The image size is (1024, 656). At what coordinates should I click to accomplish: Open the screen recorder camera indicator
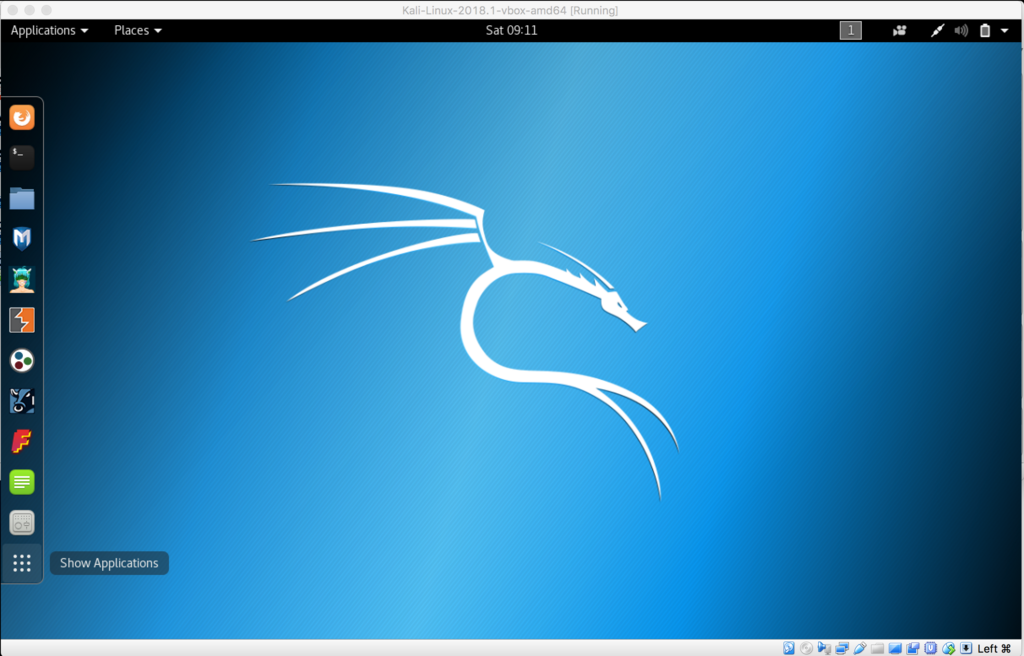[x=899, y=30]
